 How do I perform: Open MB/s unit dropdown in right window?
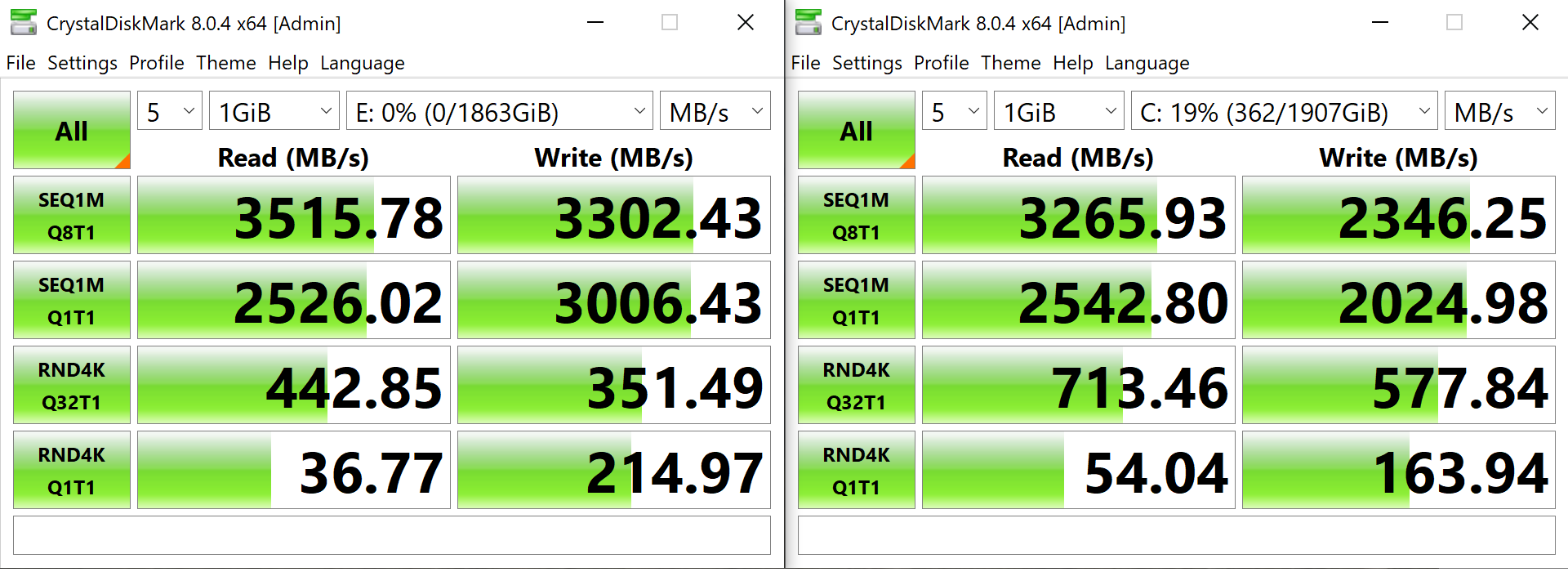(x=1500, y=110)
